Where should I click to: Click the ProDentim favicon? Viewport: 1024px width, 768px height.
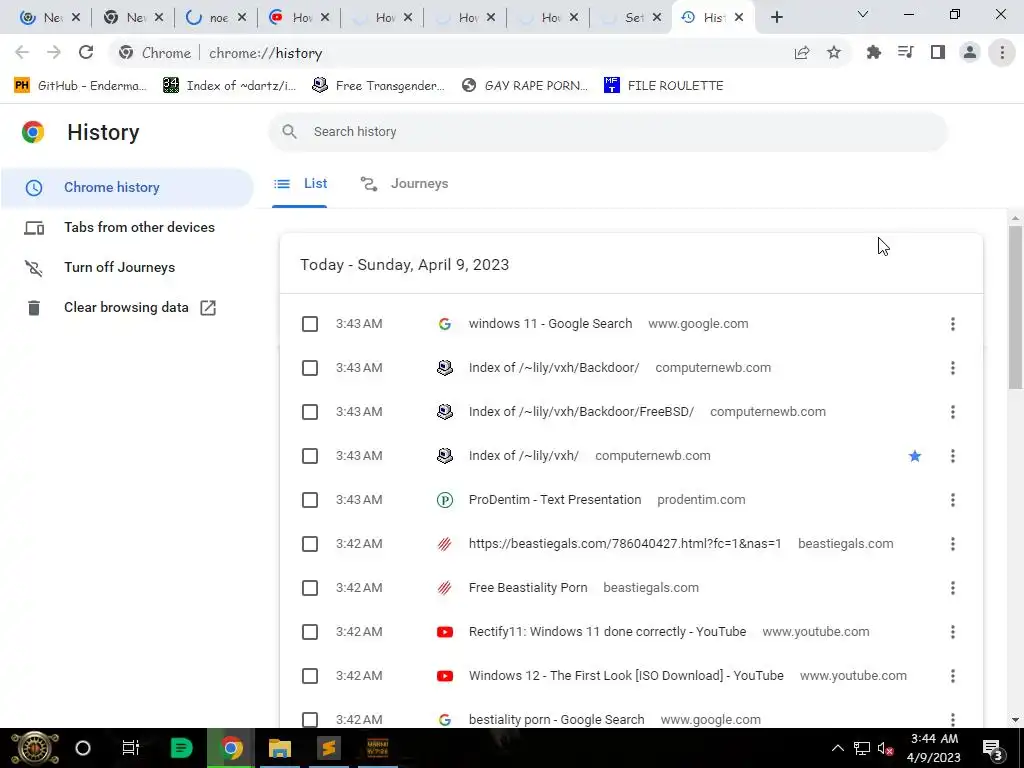445,500
